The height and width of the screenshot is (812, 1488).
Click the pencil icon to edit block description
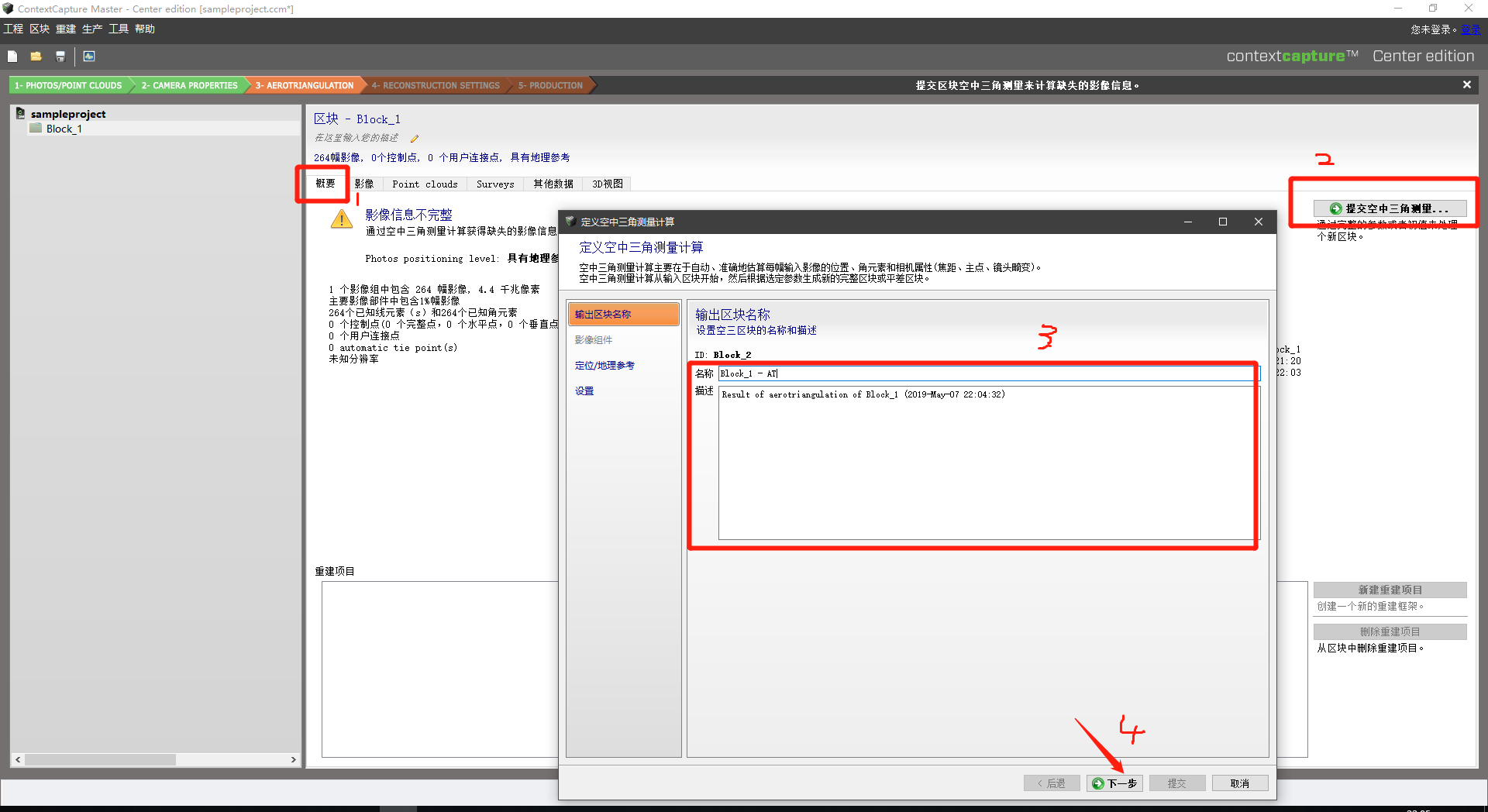[x=414, y=139]
